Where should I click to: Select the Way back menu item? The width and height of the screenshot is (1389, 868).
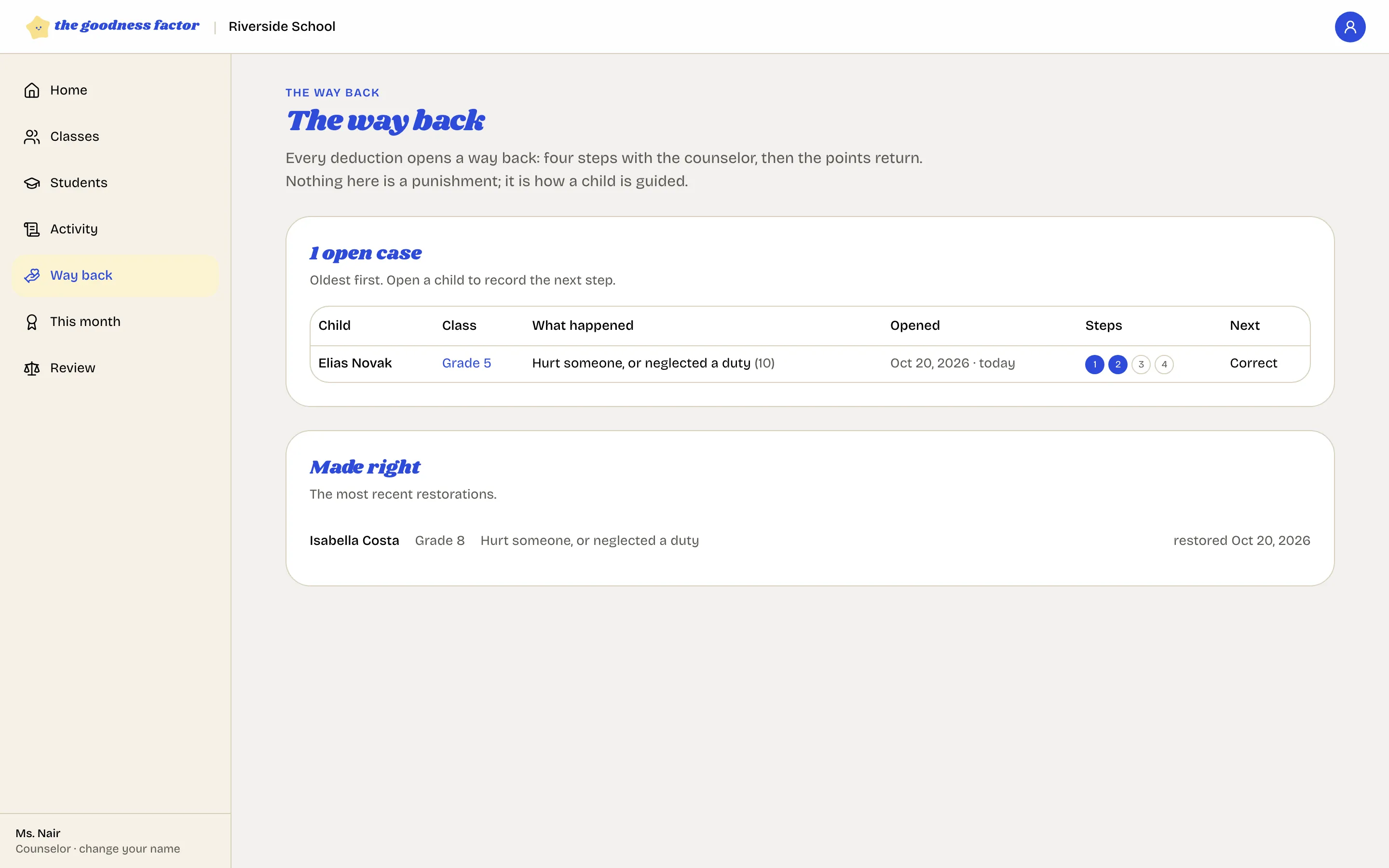point(115,275)
